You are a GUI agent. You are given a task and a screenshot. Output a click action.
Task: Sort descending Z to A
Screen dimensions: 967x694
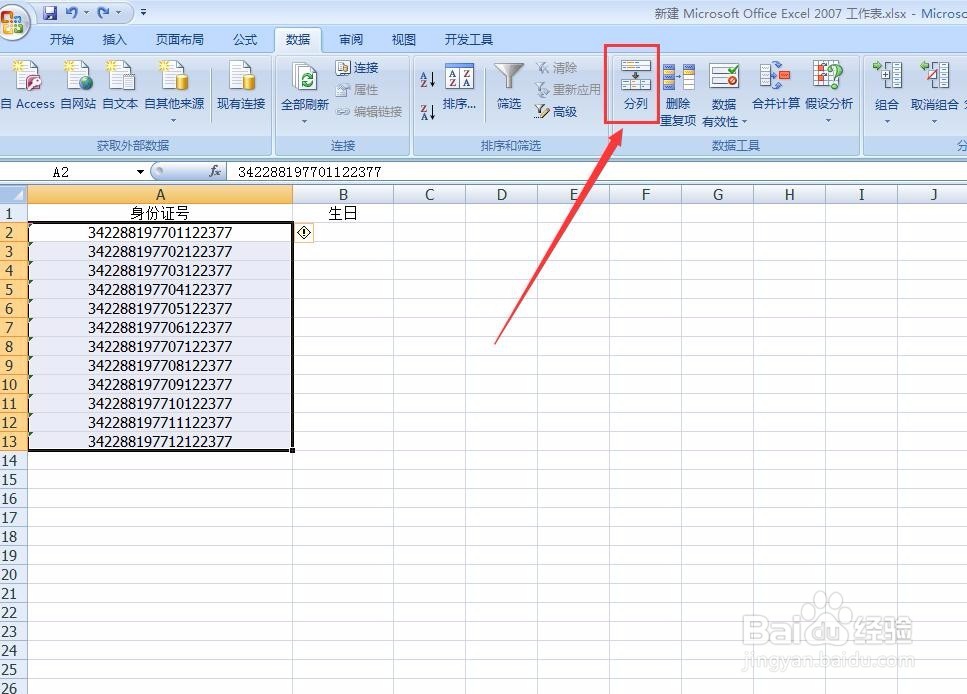pyautogui.click(x=427, y=112)
